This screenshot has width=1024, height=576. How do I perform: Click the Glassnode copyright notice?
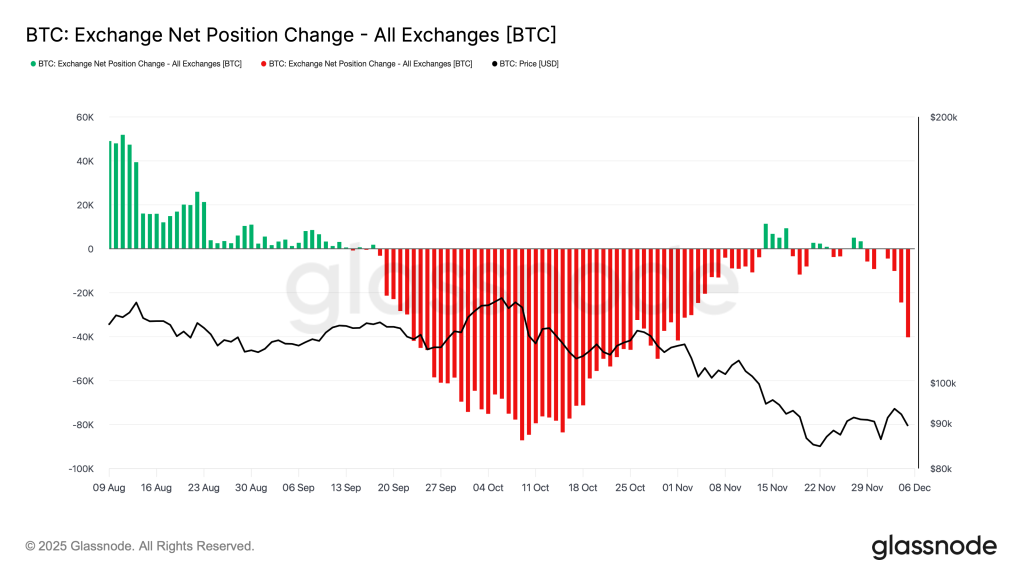coord(140,546)
